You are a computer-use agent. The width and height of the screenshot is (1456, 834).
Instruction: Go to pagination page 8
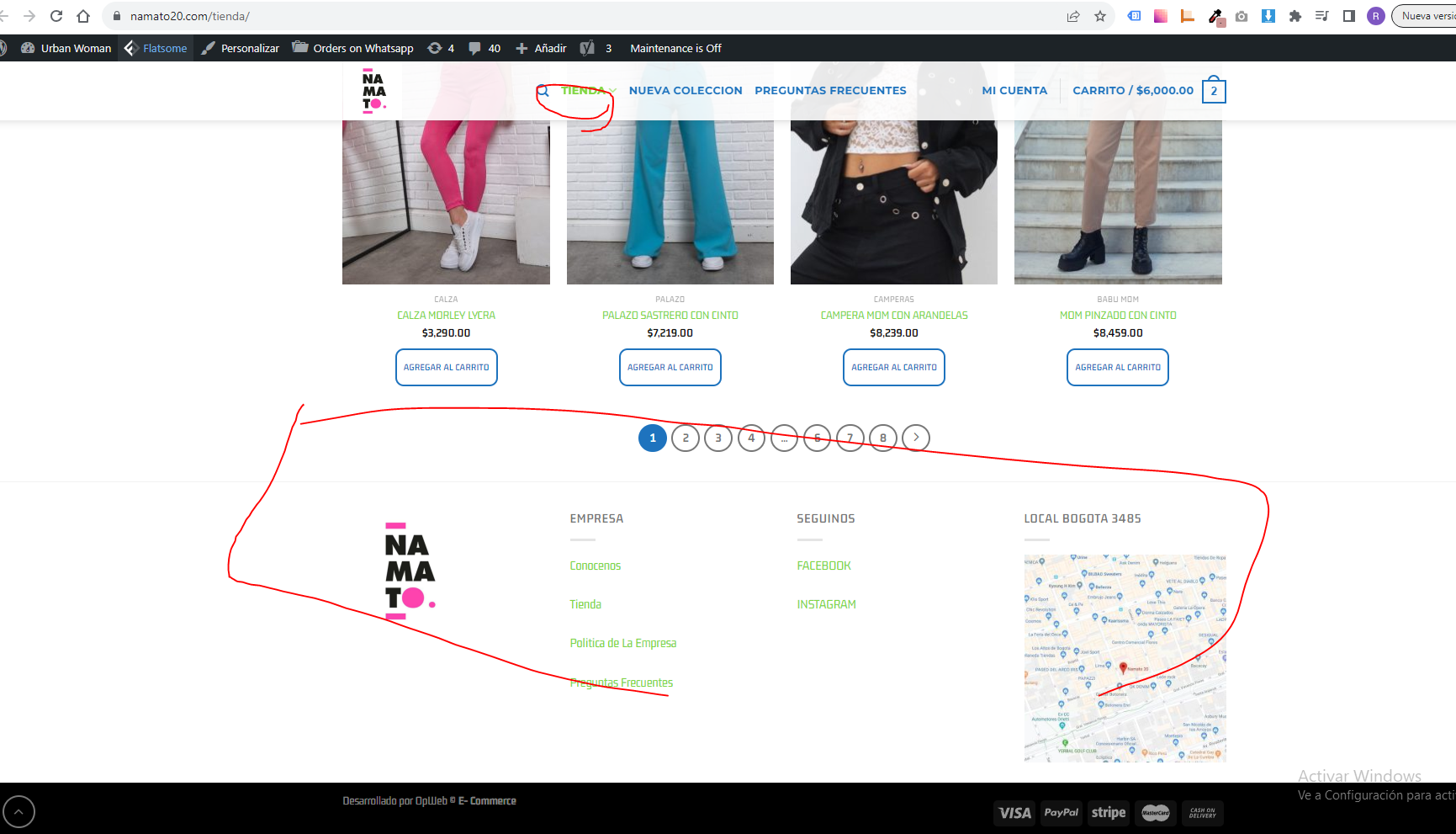[883, 438]
